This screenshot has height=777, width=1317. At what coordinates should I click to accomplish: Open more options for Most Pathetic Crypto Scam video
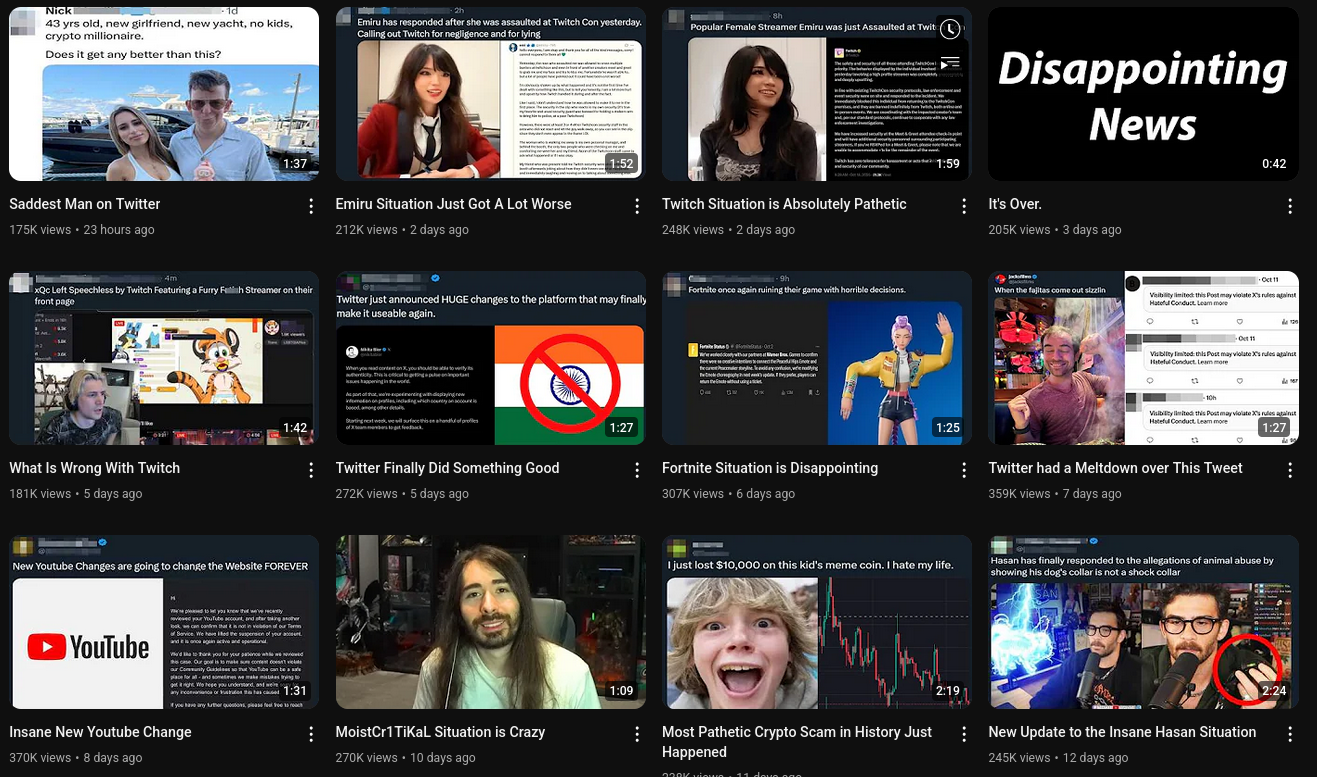coord(964,734)
